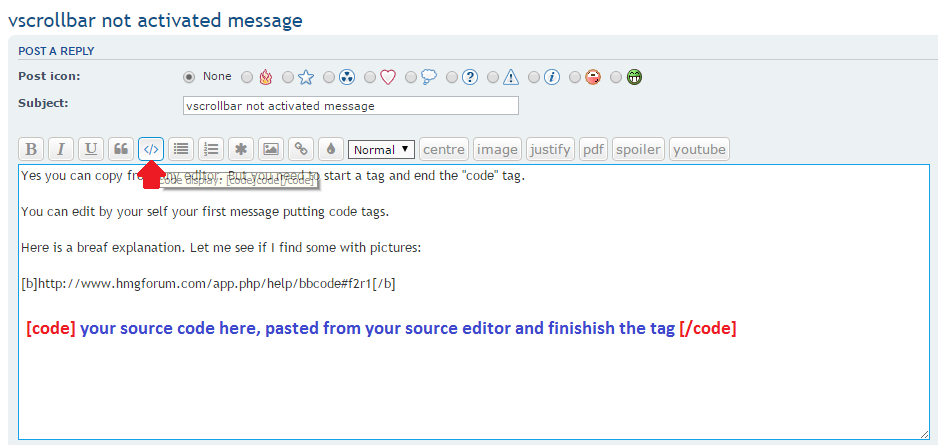Apply italic formatting button

tap(61, 149)
